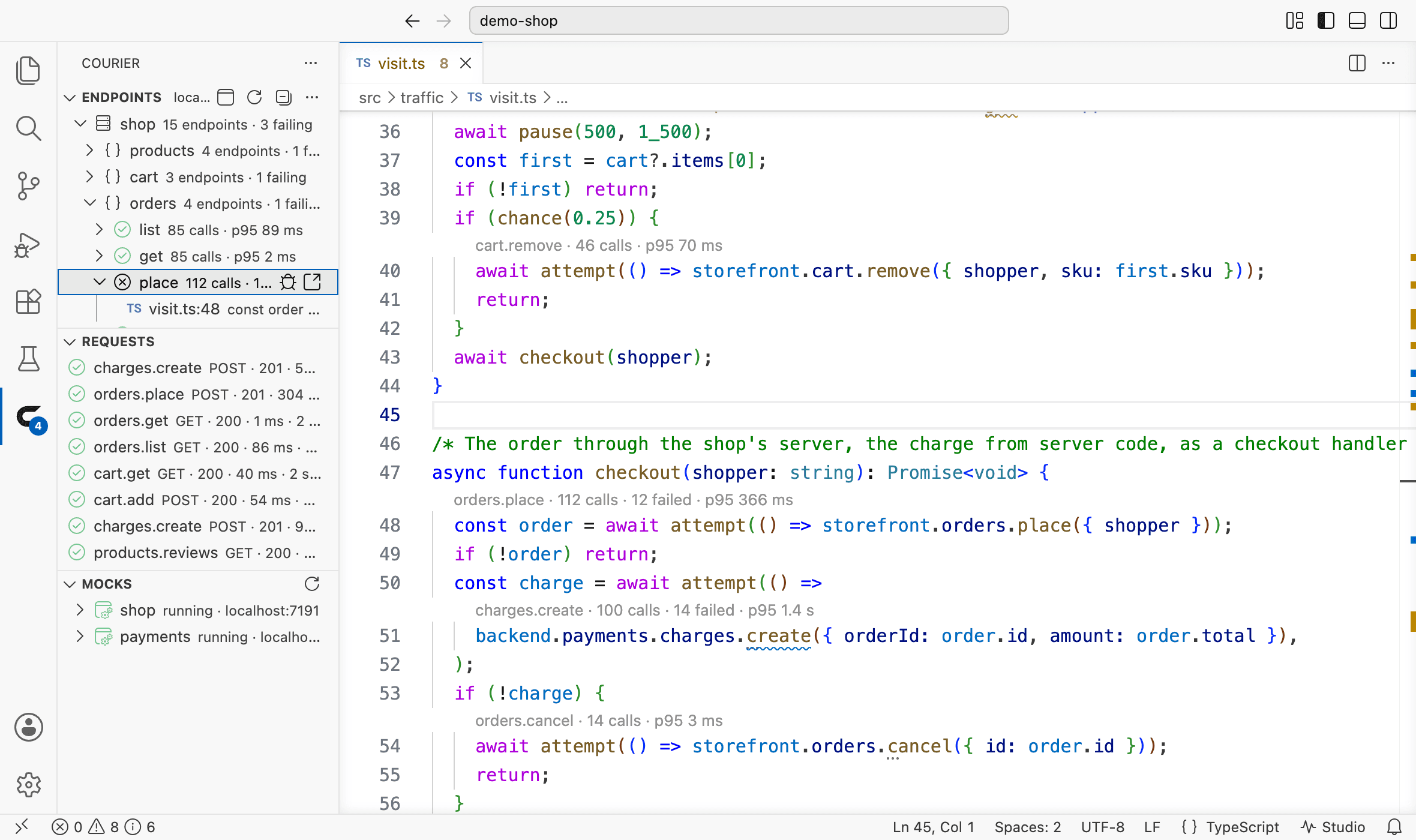Refresh the Endpoints section
This screenshot has height=840, width=1416.
254,97
